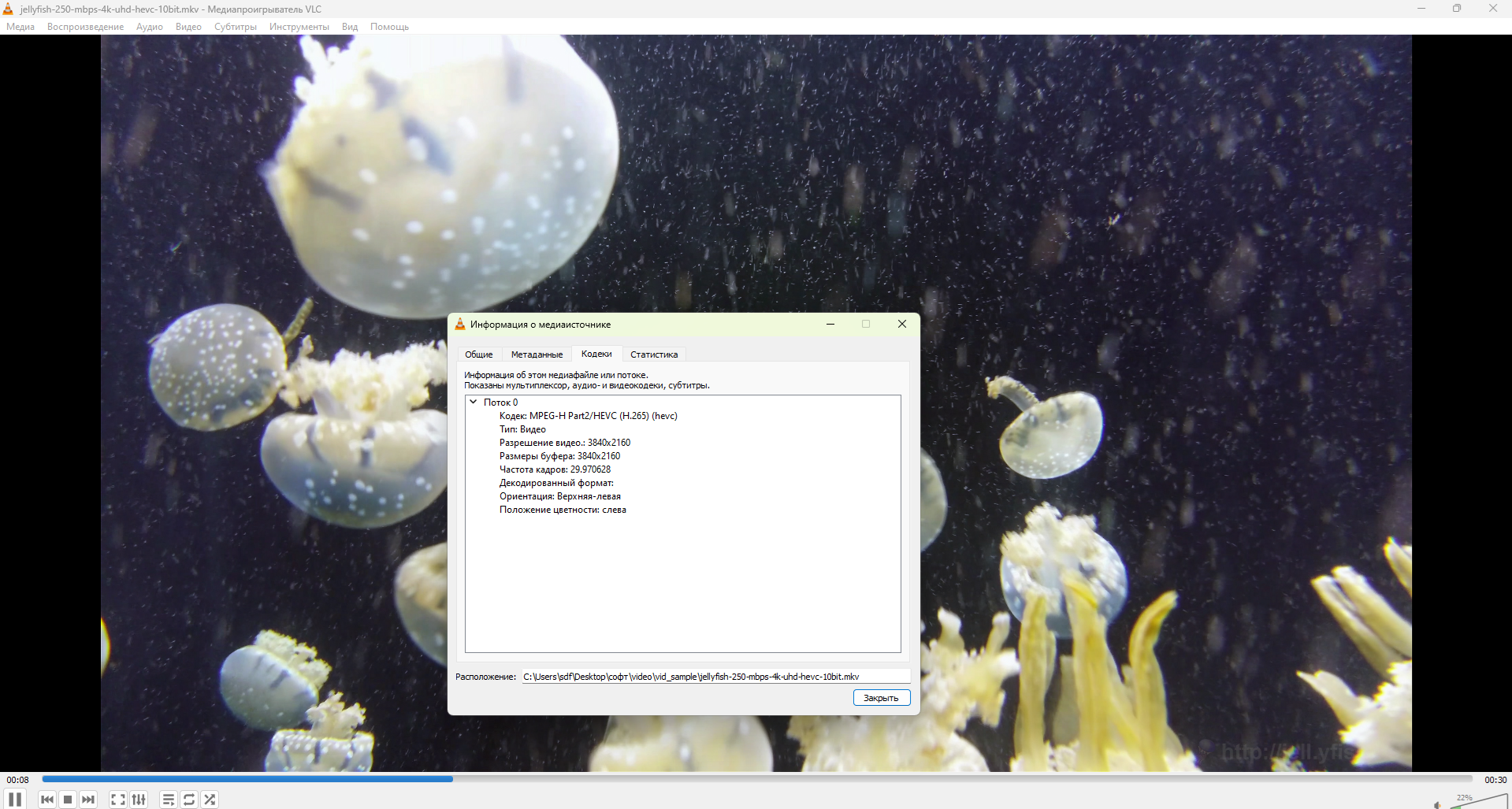Open extended settings equalizer icon
1512x809 pixels.
(x=139, y=800)
